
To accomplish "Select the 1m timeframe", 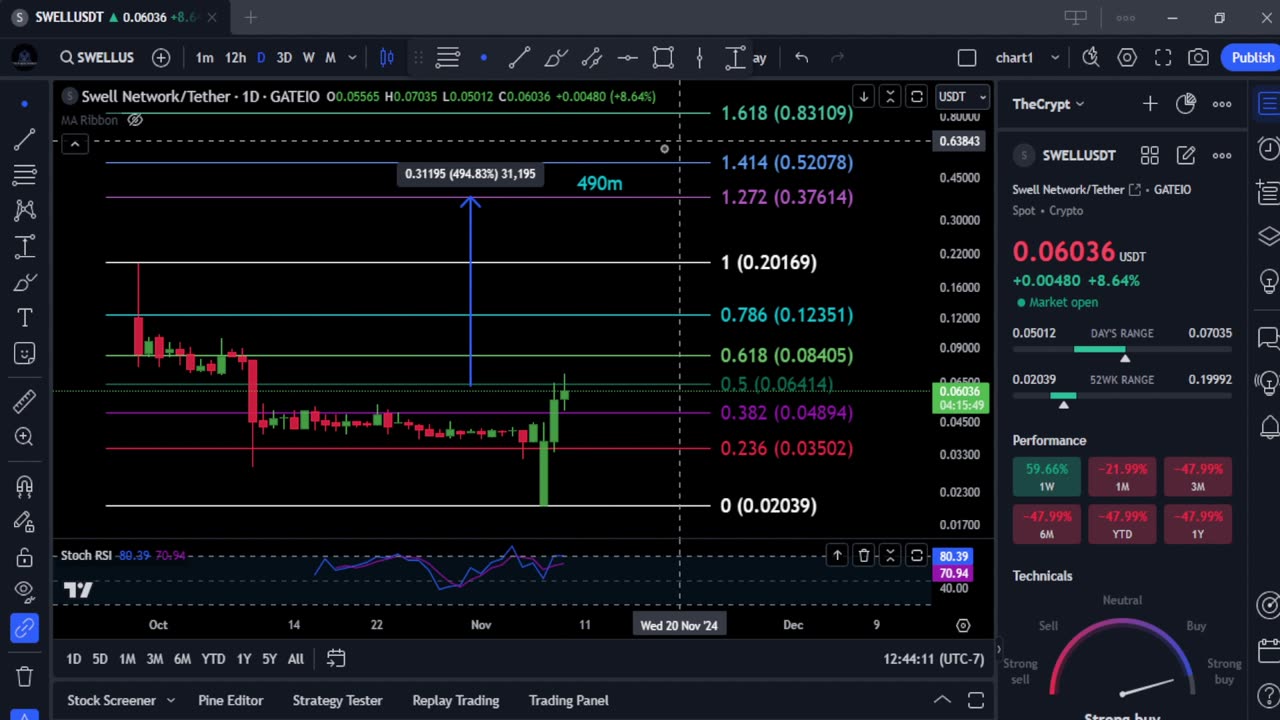I will [204, 58].
